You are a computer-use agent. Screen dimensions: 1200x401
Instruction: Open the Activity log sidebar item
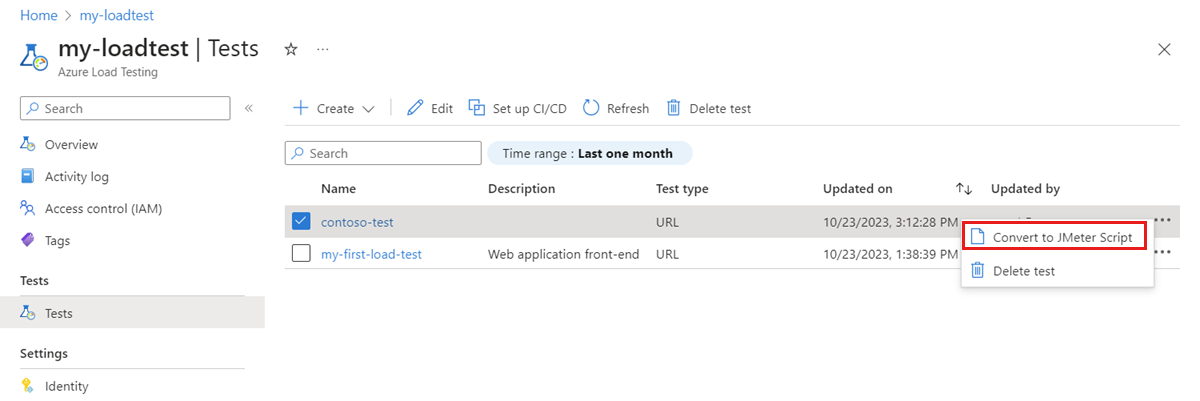coord(76,177)
